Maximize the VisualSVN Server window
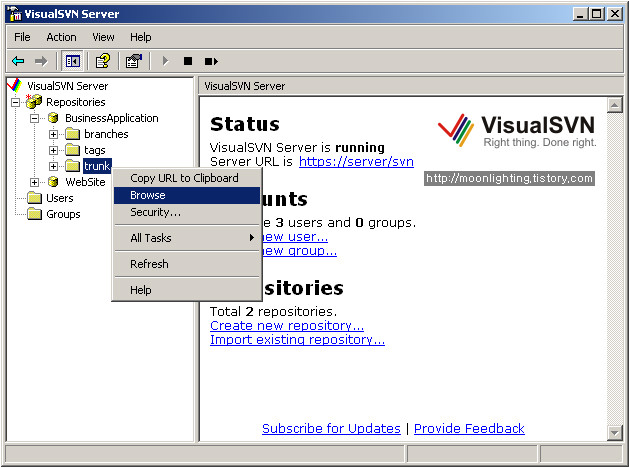629x468 pixels. [x=597, y=14]
